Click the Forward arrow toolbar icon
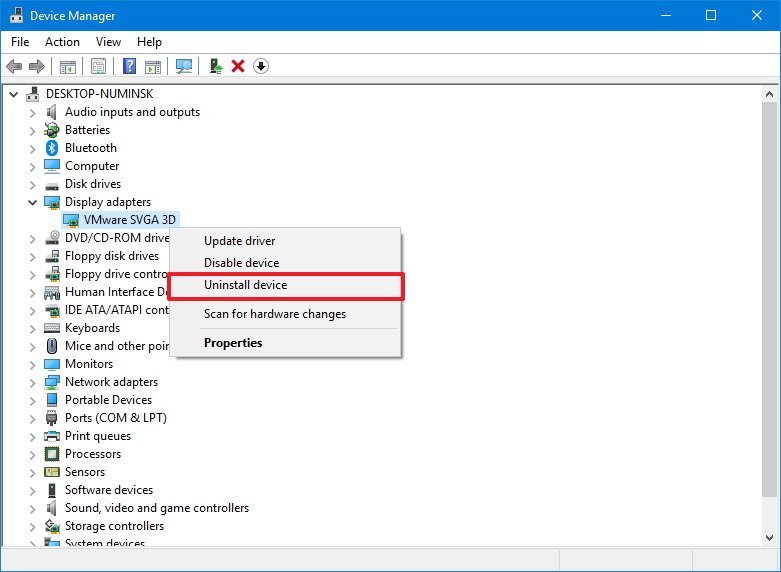The height and width of the screenshot is (572, 781). [37, 66]
